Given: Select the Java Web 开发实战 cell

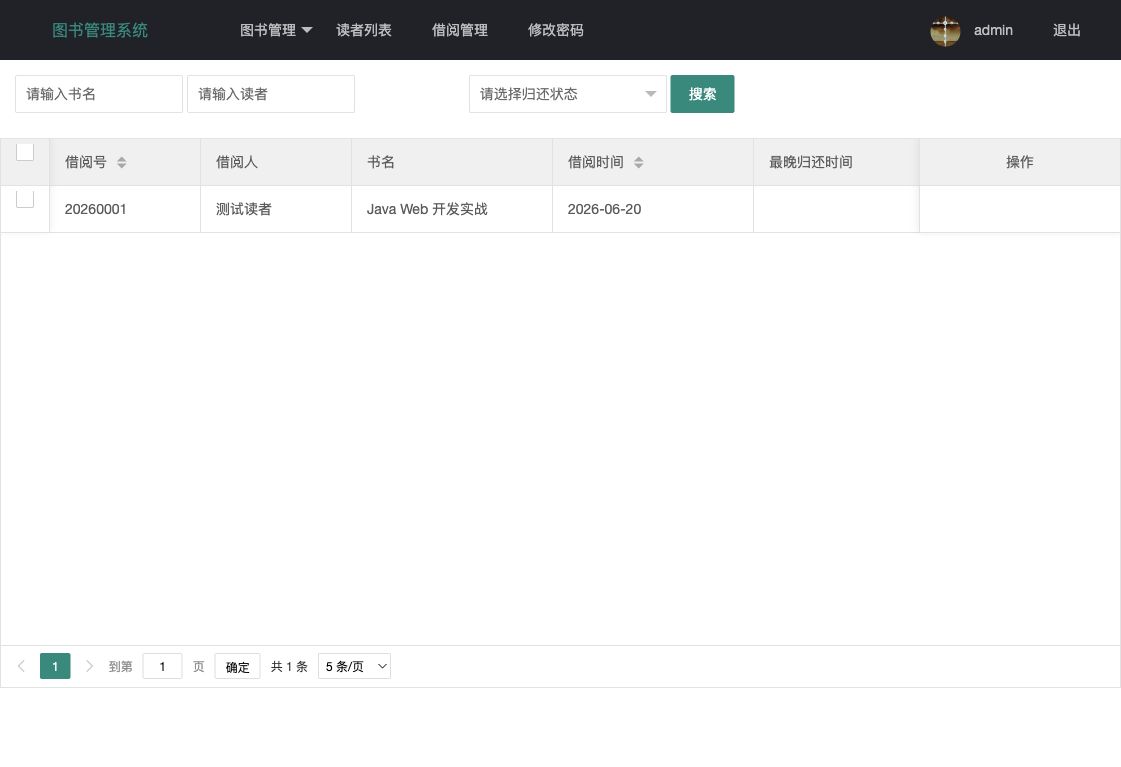Looking at the screenshot, I should pyautogui.click(x=452, y=209).
